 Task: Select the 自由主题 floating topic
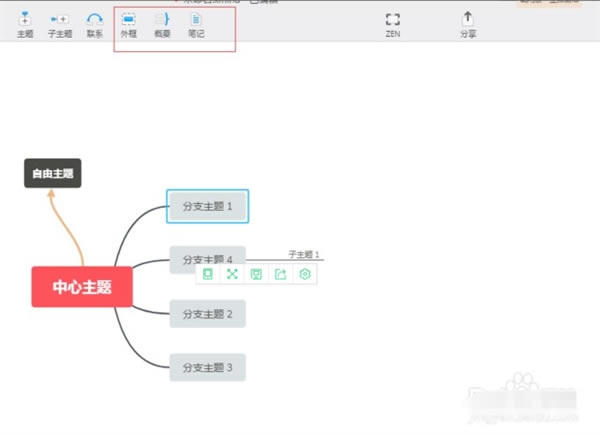click(x=52, y=173)
